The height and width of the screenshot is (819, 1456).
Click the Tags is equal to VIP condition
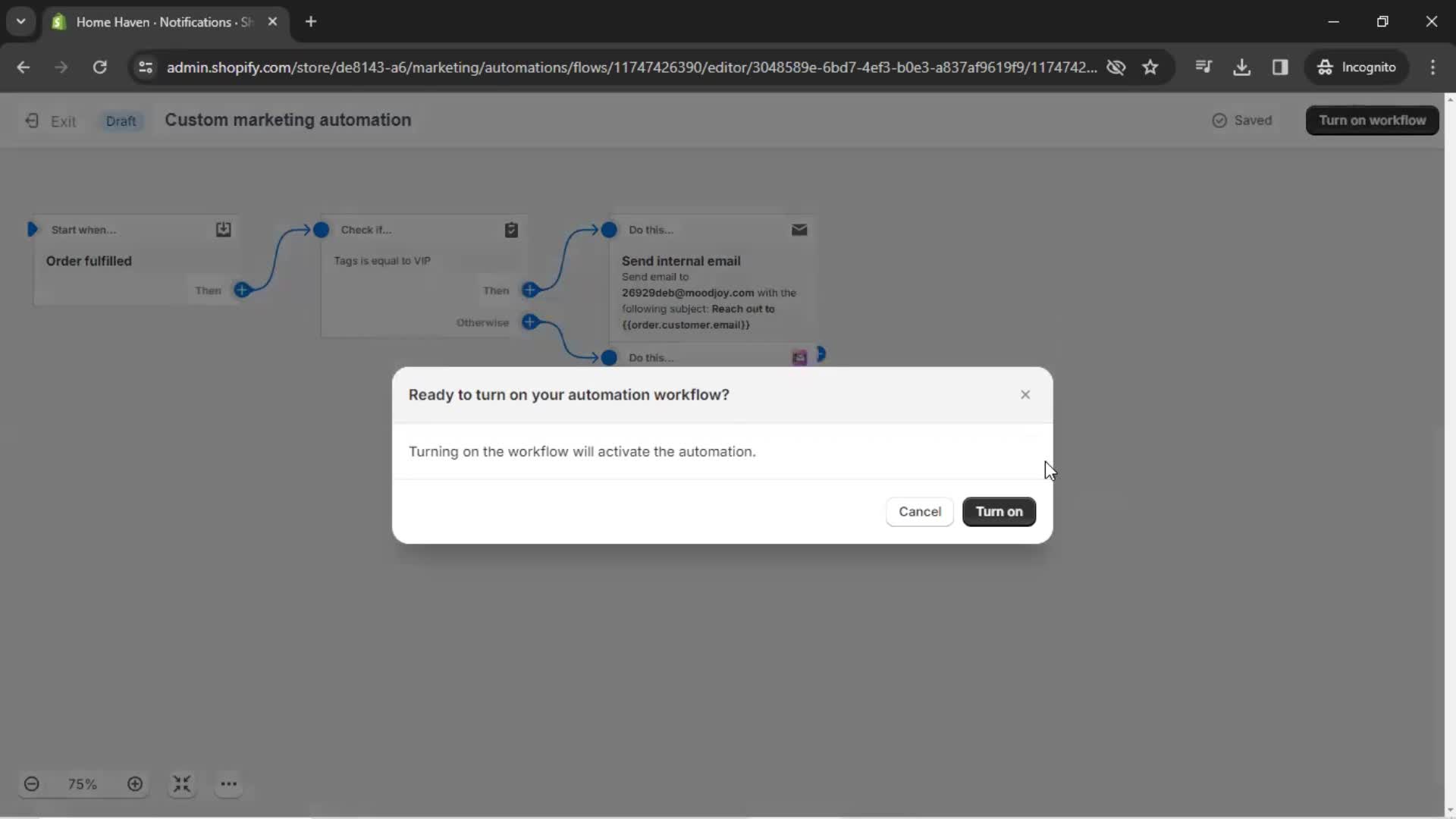382,260
